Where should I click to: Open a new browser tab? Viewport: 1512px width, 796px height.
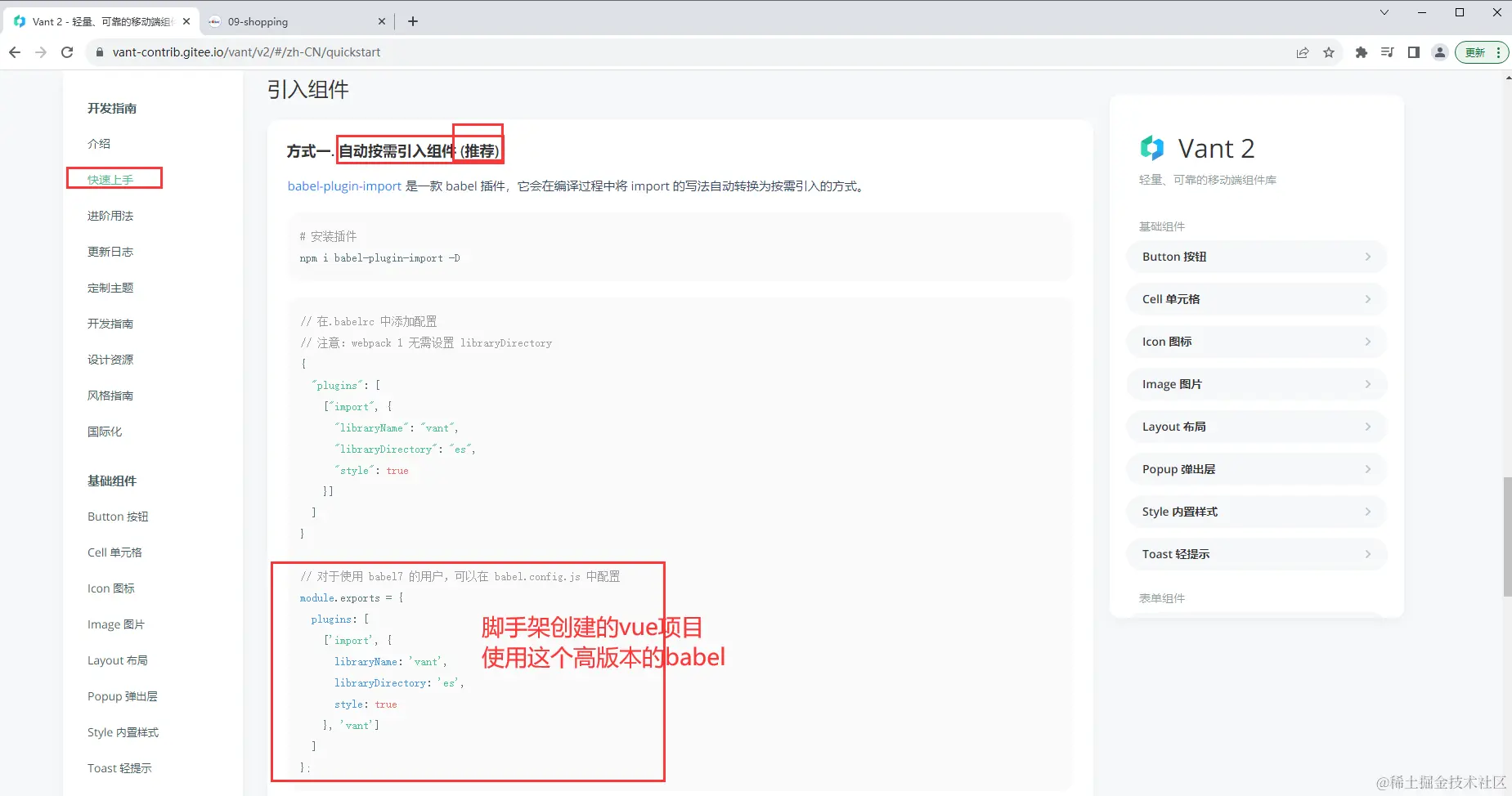tap(413, 21)
